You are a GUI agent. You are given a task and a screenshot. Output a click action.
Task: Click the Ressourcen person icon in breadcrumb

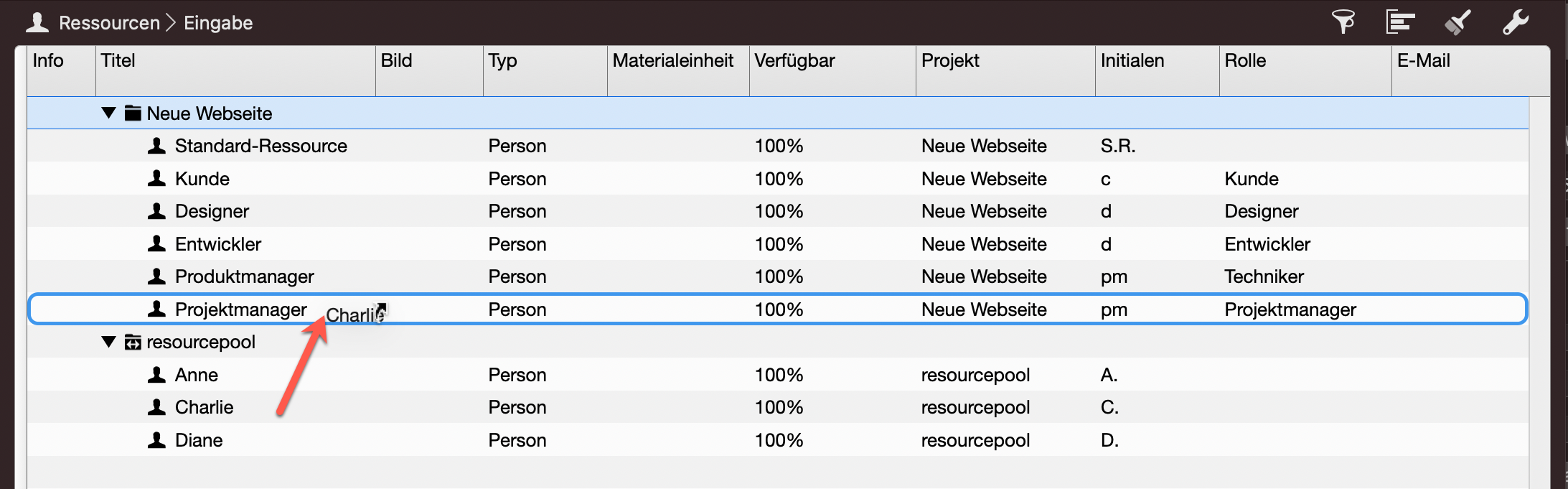37,23
